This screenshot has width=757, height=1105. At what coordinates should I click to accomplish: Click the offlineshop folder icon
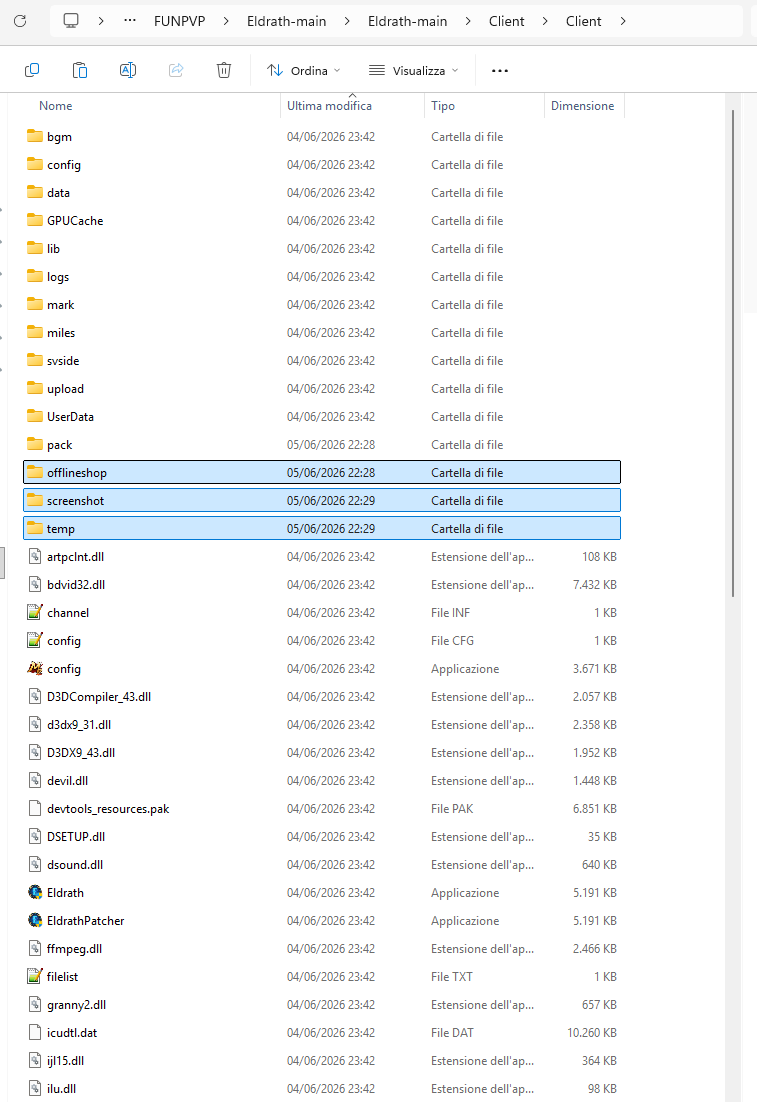click(x=35, y=472)
